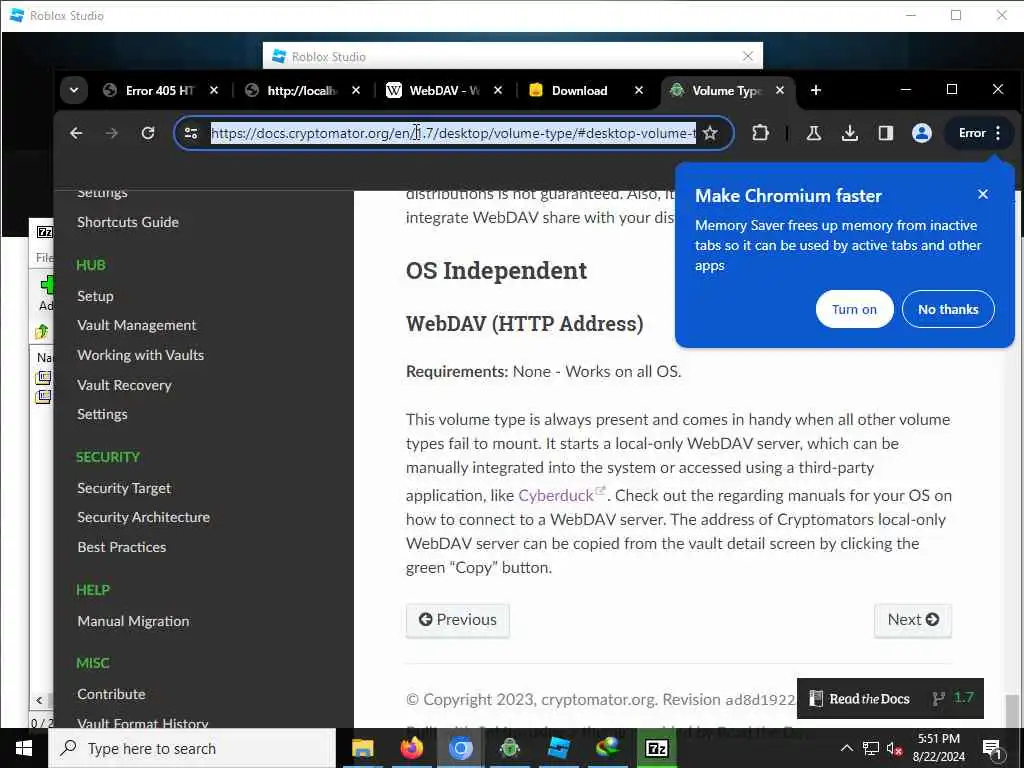Decline Memory Saver with No thanks
The height and width of the screenshot is (768, 1024).
pos(948,310)
